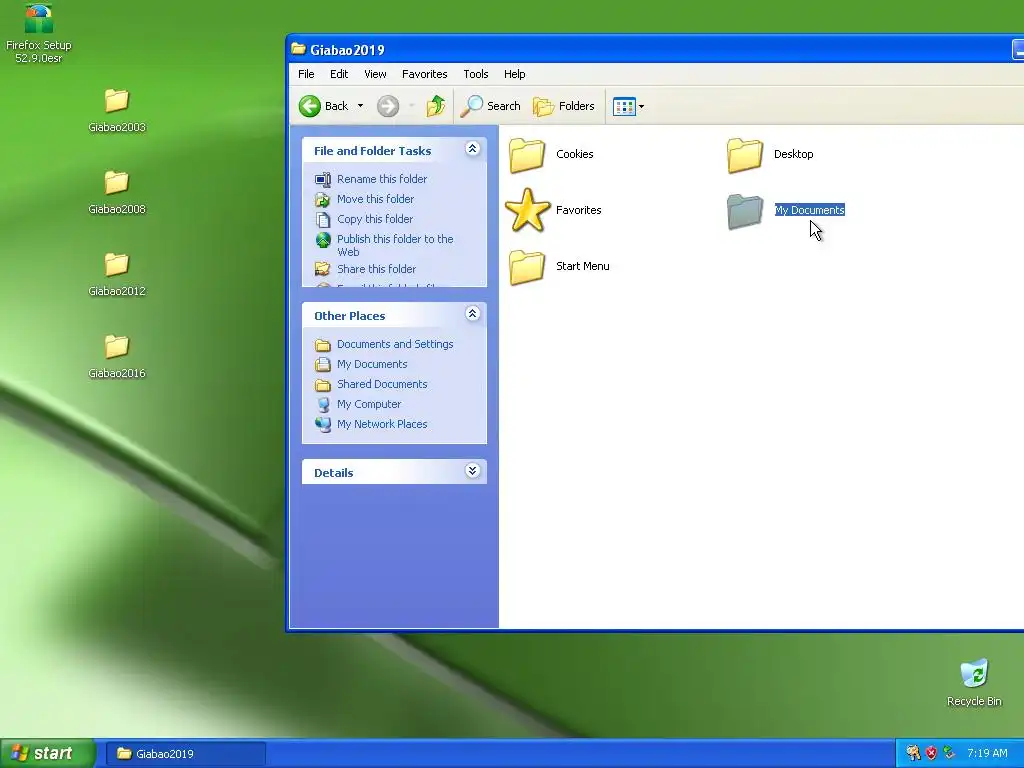Click the Up folder toolbar icon
Image resolution: width=1024 pixels, height=768 pixels.
click(436, 106)
